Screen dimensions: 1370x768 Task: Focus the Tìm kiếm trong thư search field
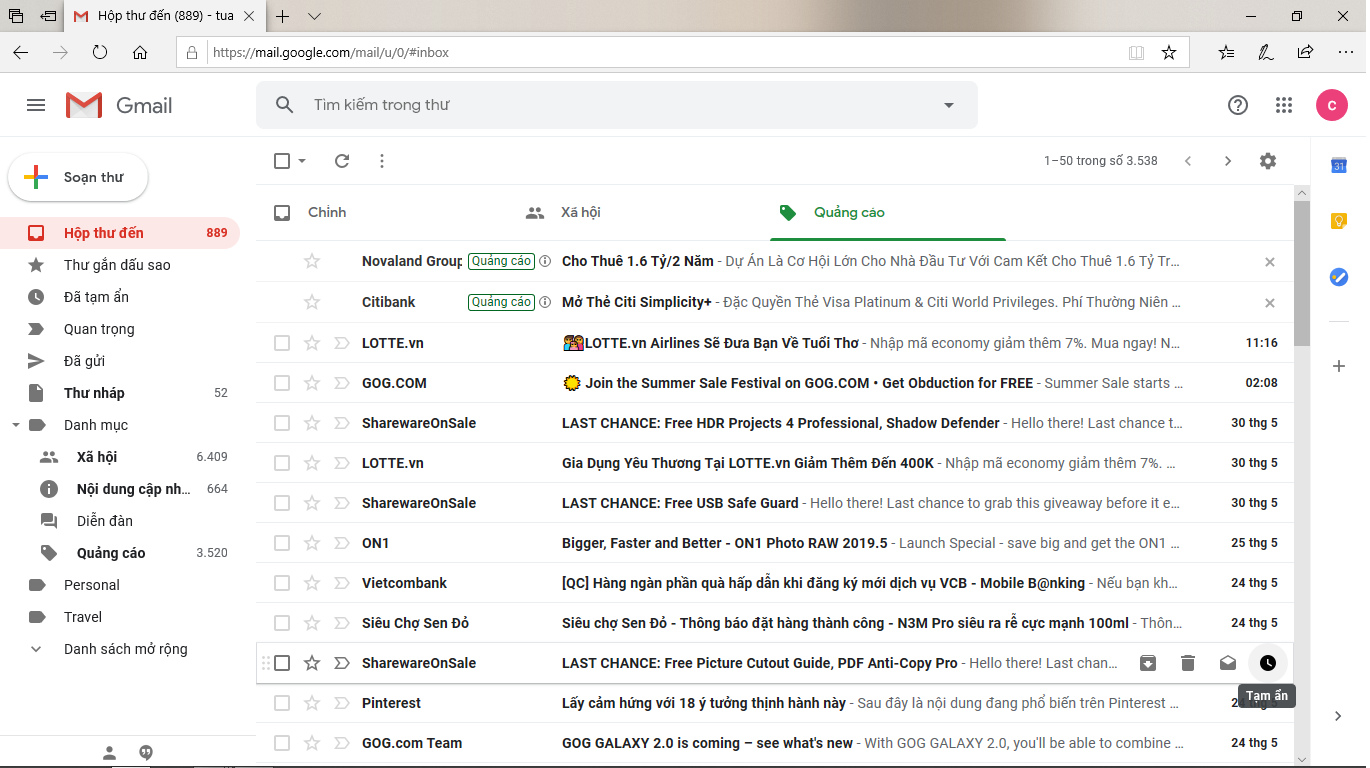tap(617, 105)
